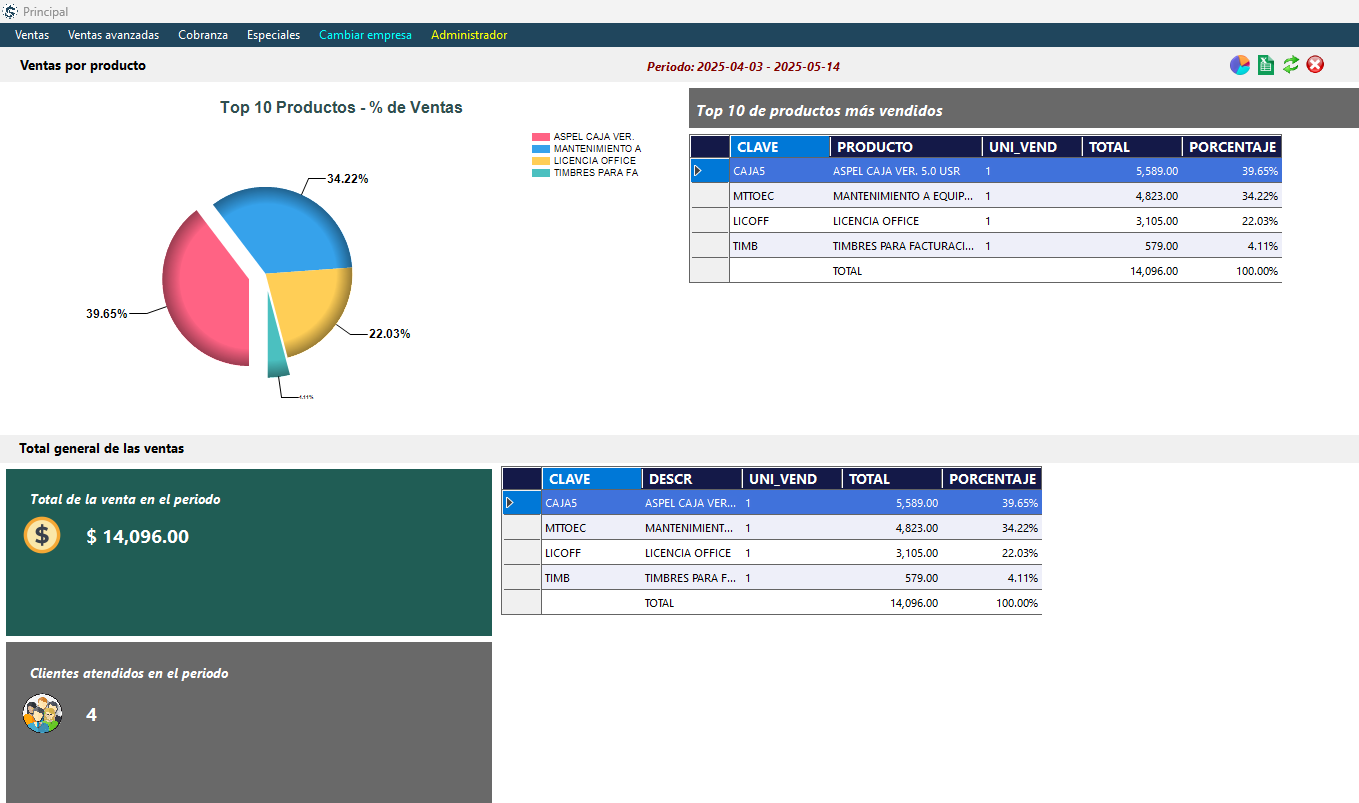Refresh data with the green arrows icon

pos(1291,65)
